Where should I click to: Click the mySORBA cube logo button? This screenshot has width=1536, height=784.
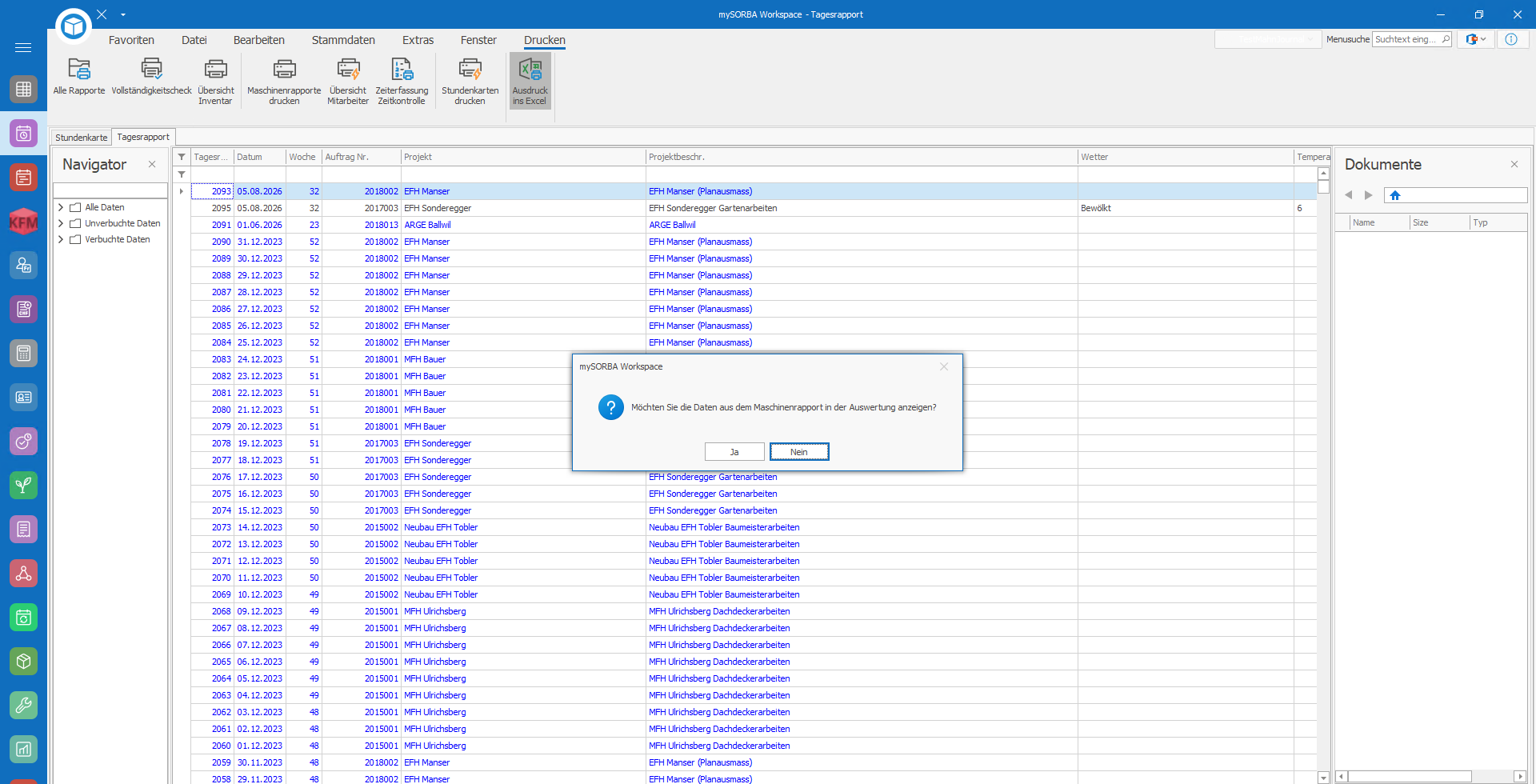pyautogui.click(x=74, y=26)
